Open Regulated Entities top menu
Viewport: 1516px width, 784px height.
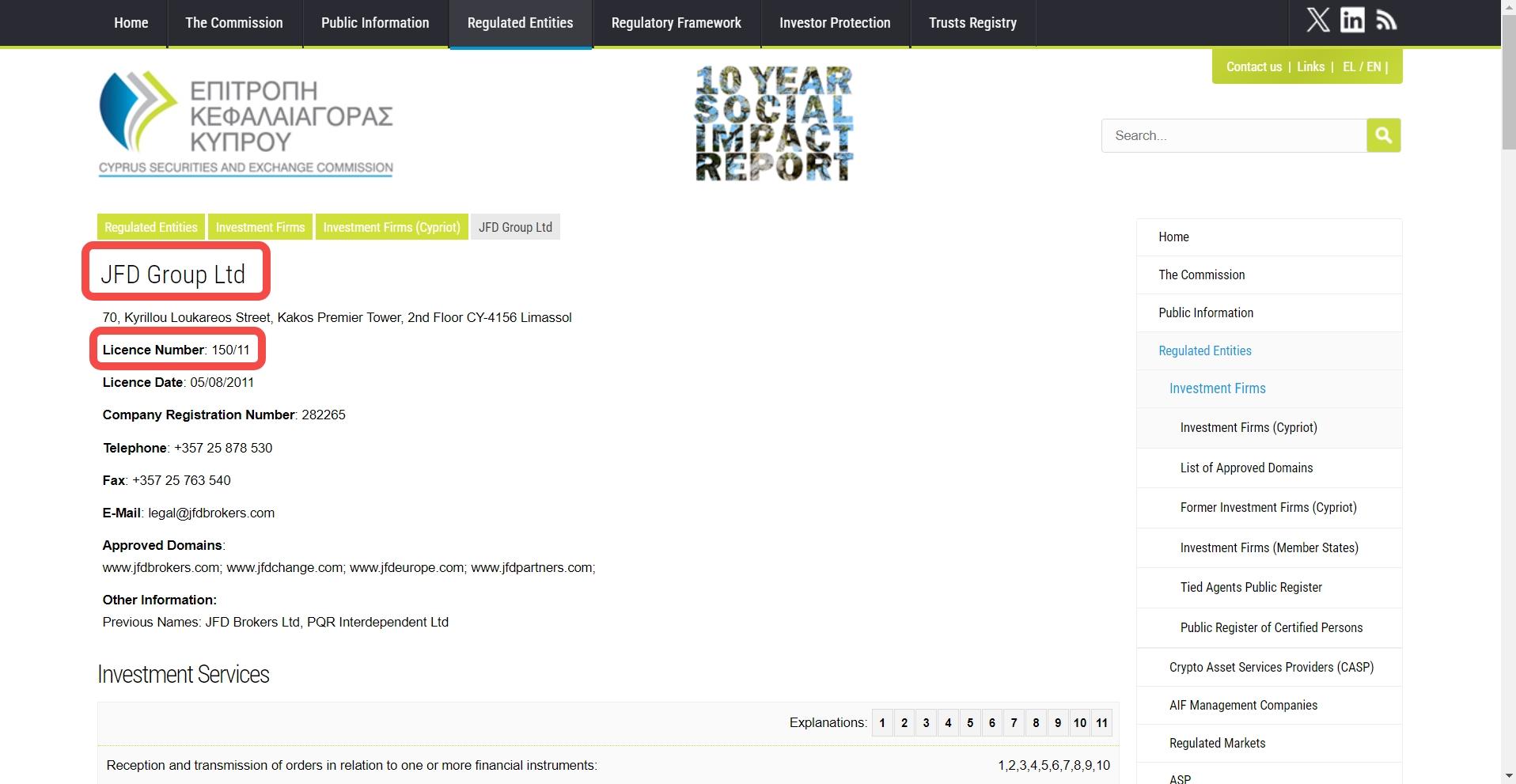[520, 23]
